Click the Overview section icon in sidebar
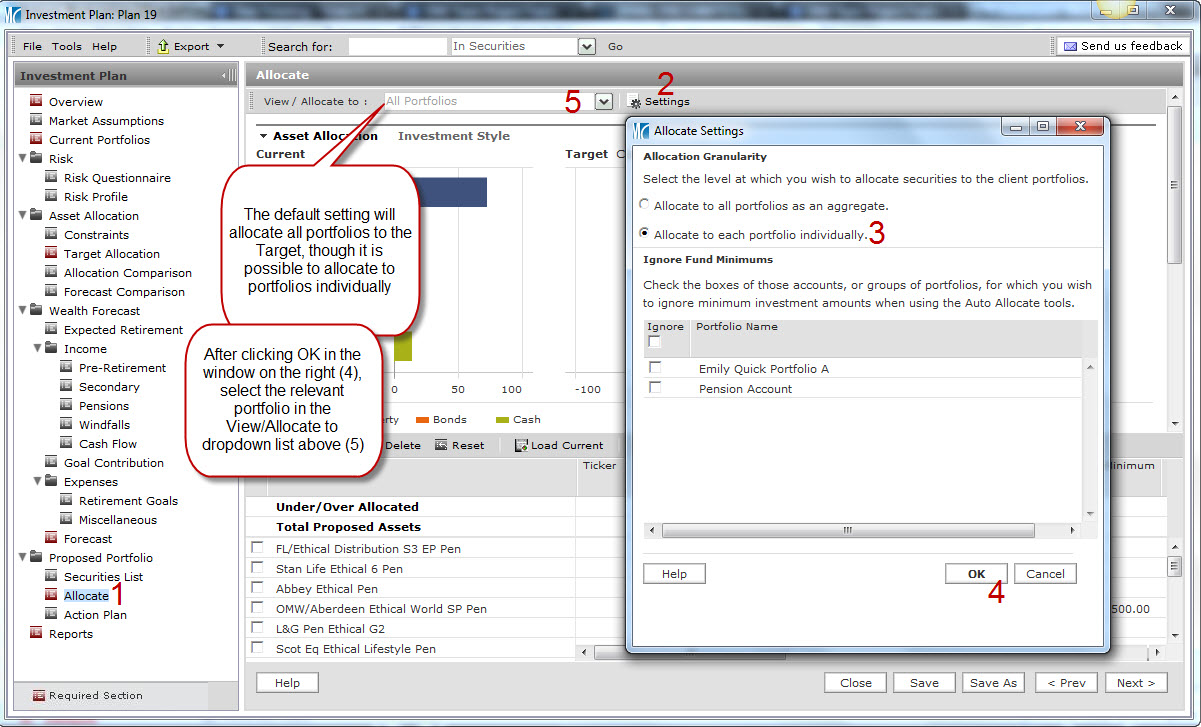 click(36, 101)
